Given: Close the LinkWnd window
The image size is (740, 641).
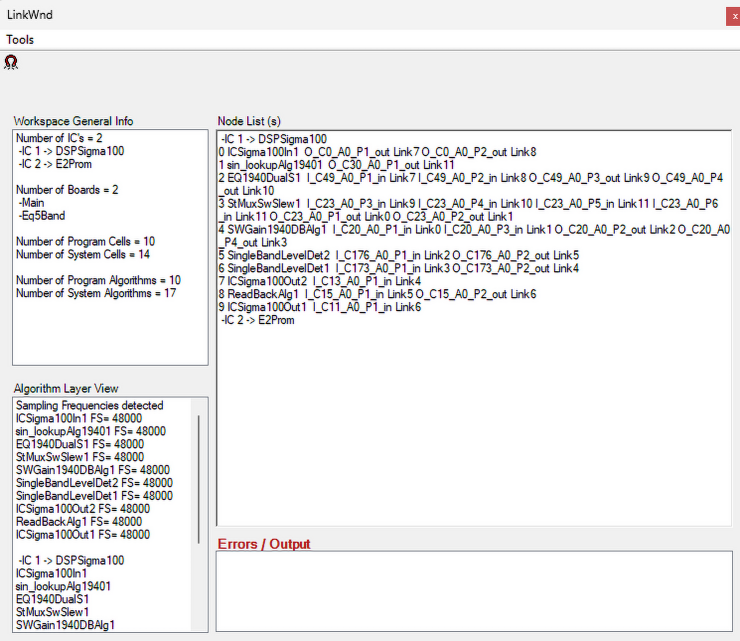Looking at the screenshot, I should pyautogui.click(x=732, y=15).
